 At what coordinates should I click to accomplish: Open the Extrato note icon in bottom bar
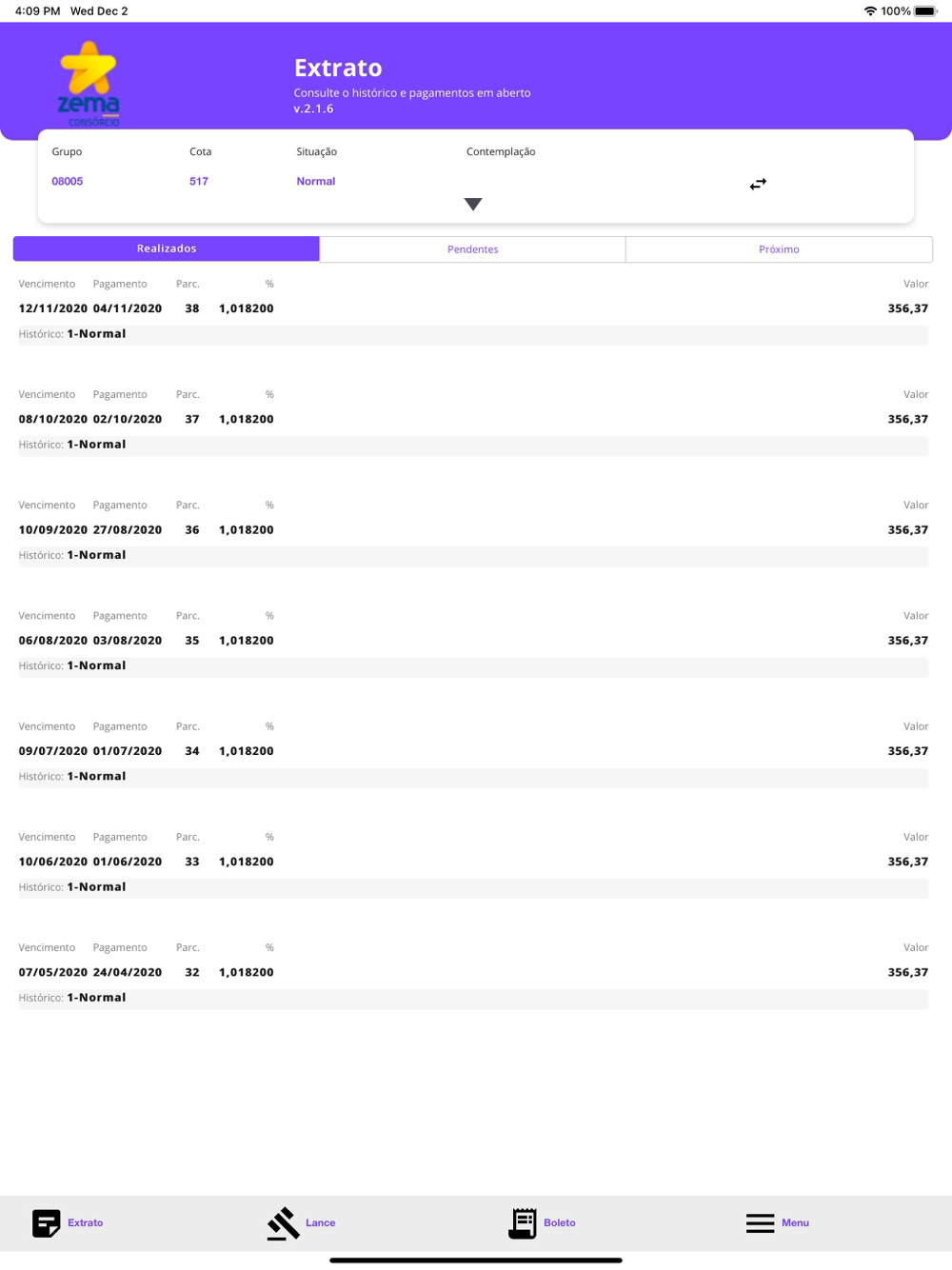pyautogui.click(x=47, y=1222)
